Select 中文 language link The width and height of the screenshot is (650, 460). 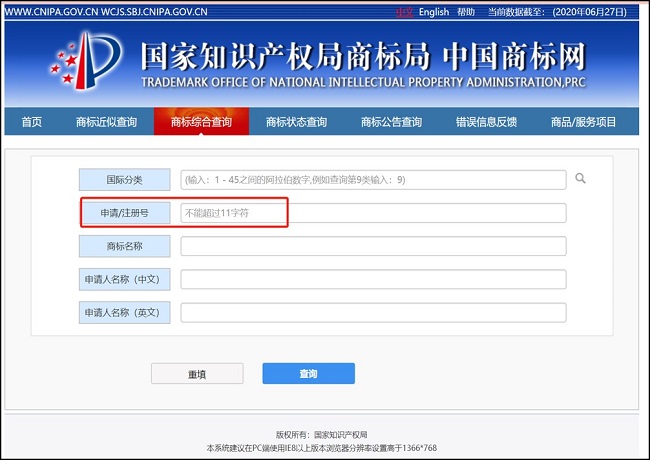404,12
